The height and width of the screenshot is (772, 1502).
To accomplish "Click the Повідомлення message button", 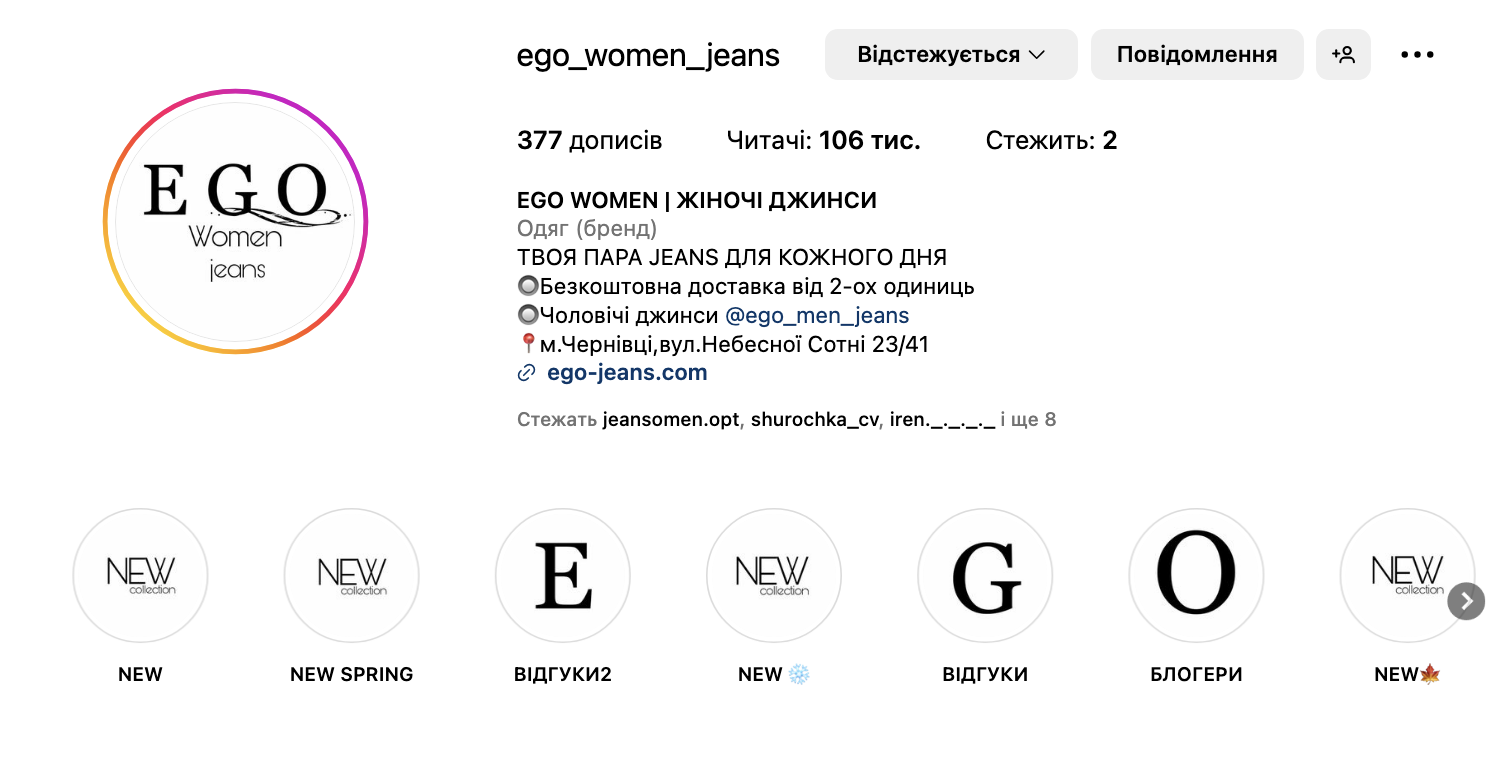I will 1197,54.
